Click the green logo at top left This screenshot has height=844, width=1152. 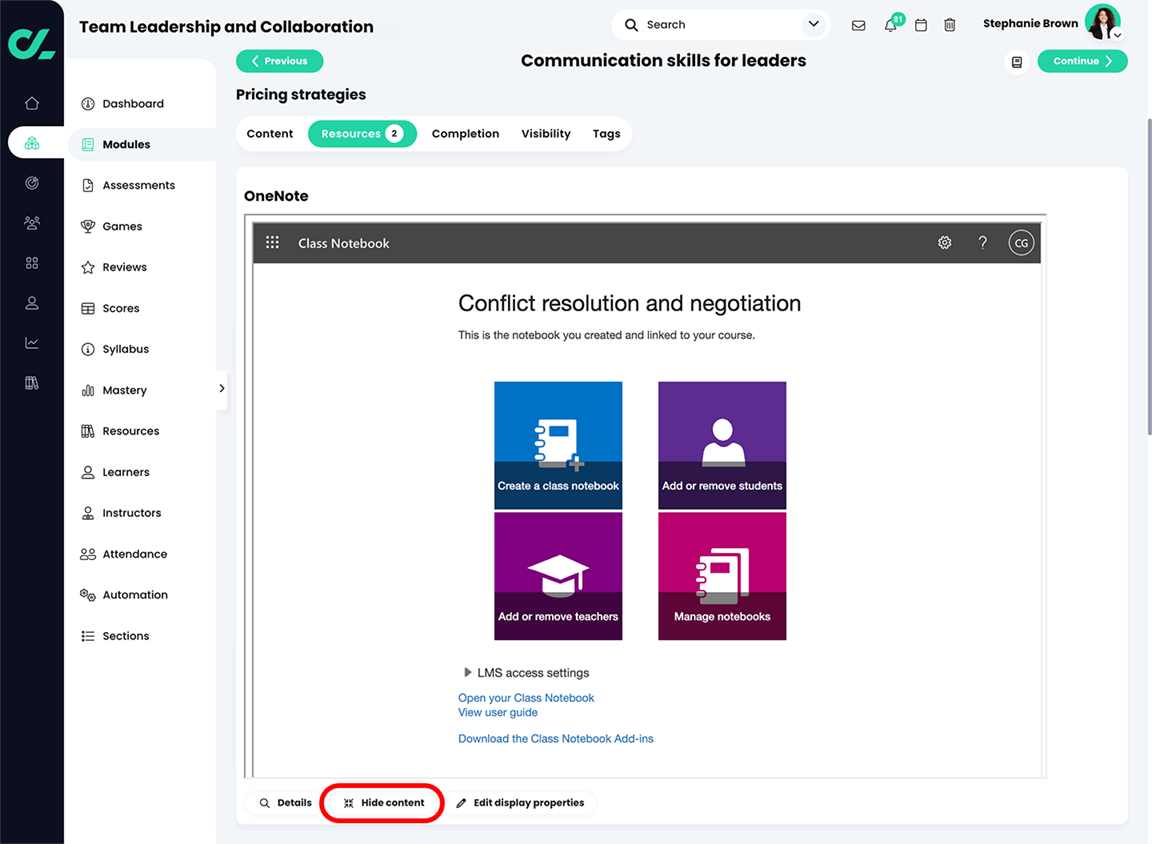pos(32,43)
